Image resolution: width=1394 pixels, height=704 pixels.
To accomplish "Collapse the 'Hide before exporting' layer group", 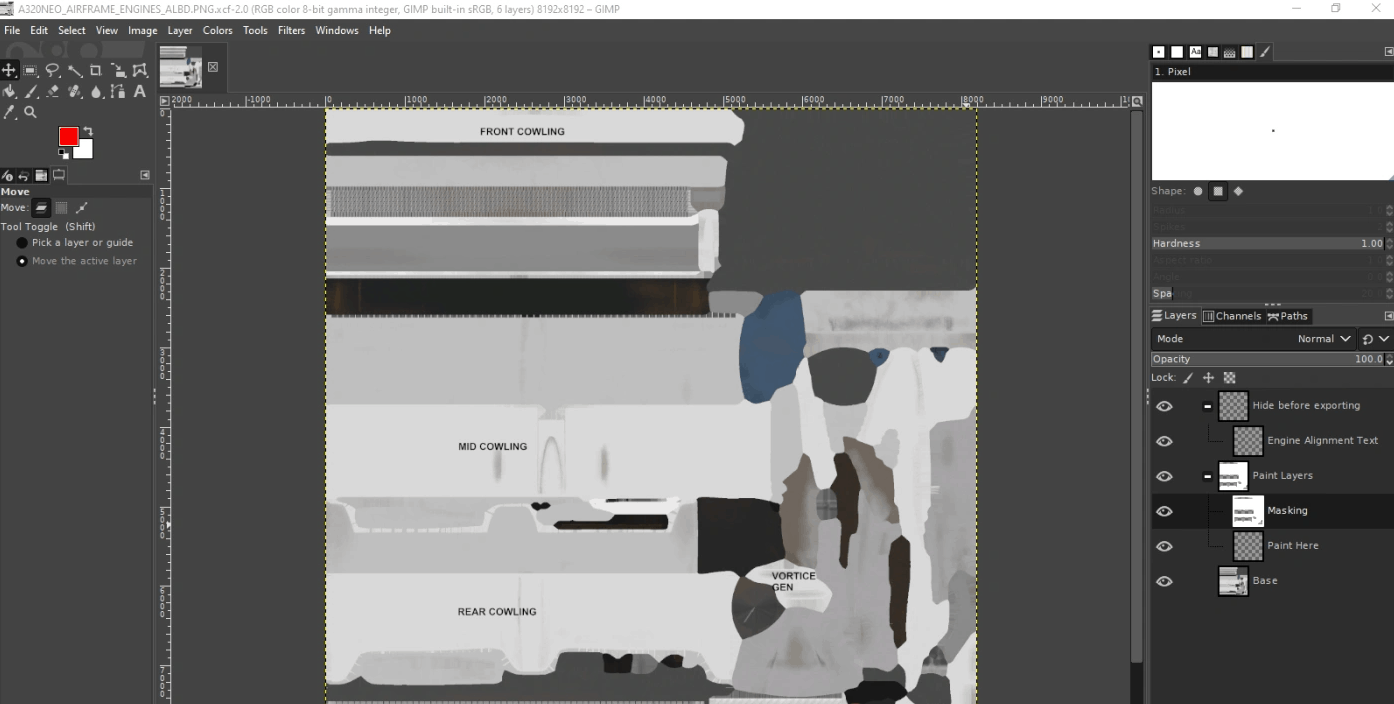I will 1207,406.
